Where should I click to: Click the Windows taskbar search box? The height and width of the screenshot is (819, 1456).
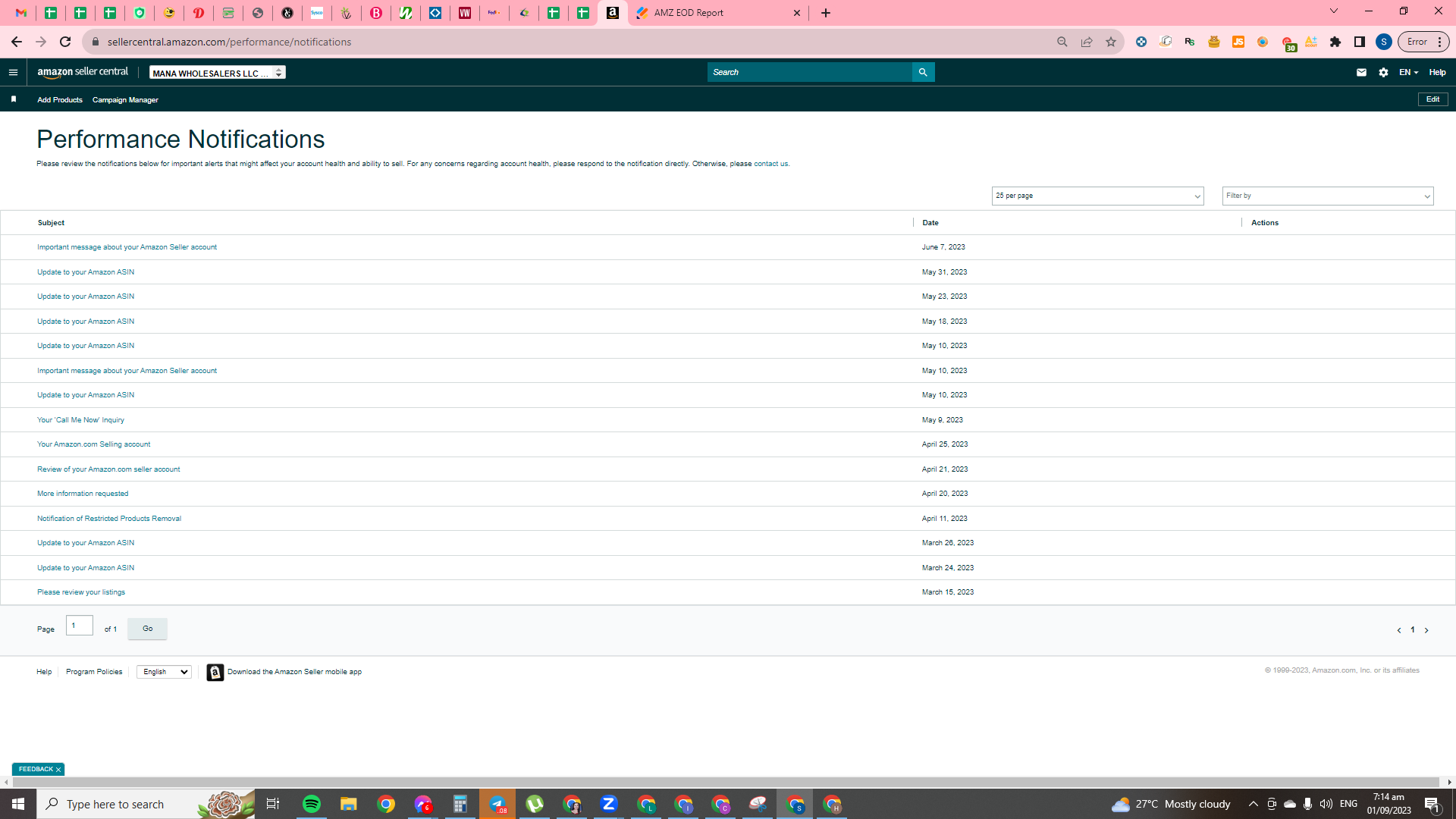click(146, 804)
